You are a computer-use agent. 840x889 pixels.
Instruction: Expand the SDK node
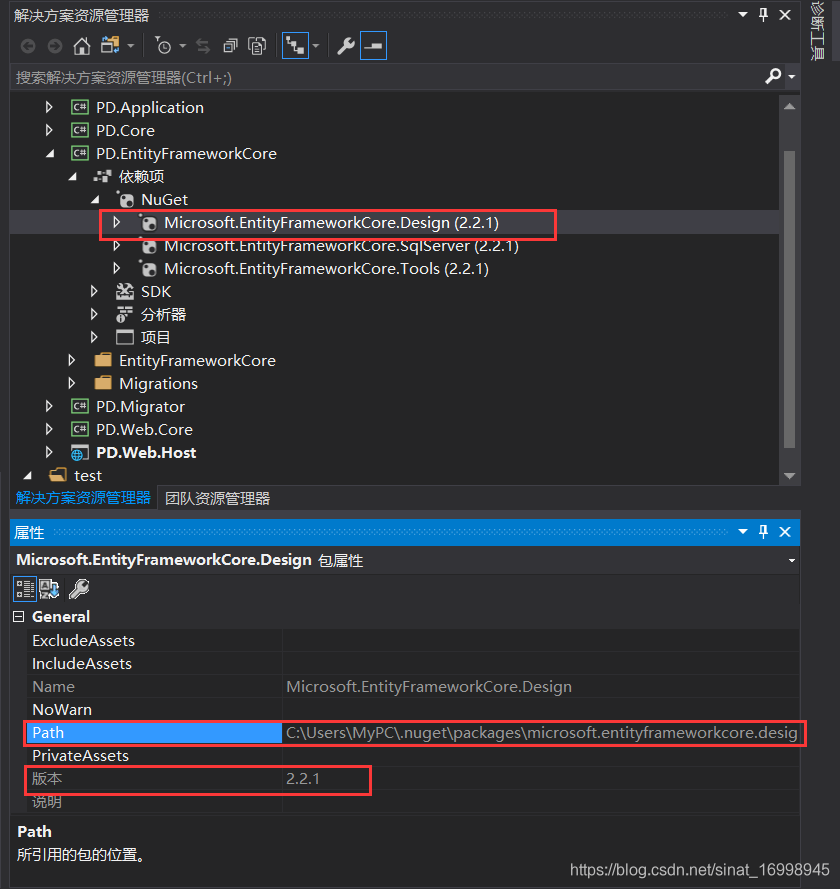[x=94, y=291]
